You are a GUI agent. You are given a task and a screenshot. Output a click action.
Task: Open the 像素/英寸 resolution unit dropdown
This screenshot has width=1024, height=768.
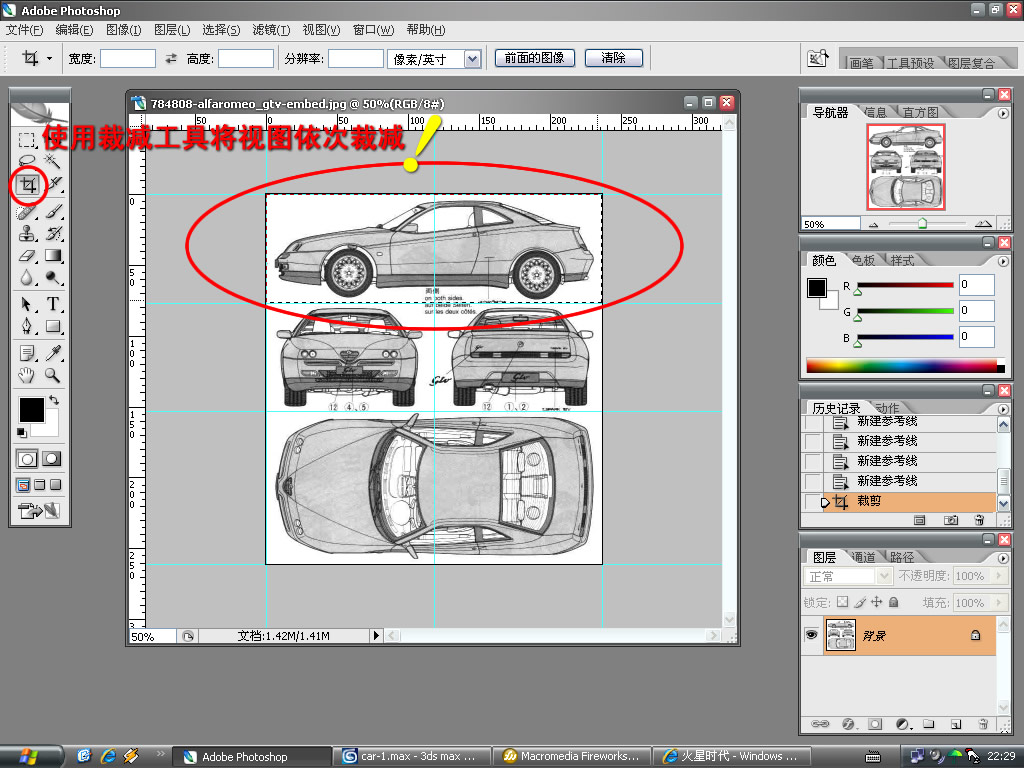point(473,59)
